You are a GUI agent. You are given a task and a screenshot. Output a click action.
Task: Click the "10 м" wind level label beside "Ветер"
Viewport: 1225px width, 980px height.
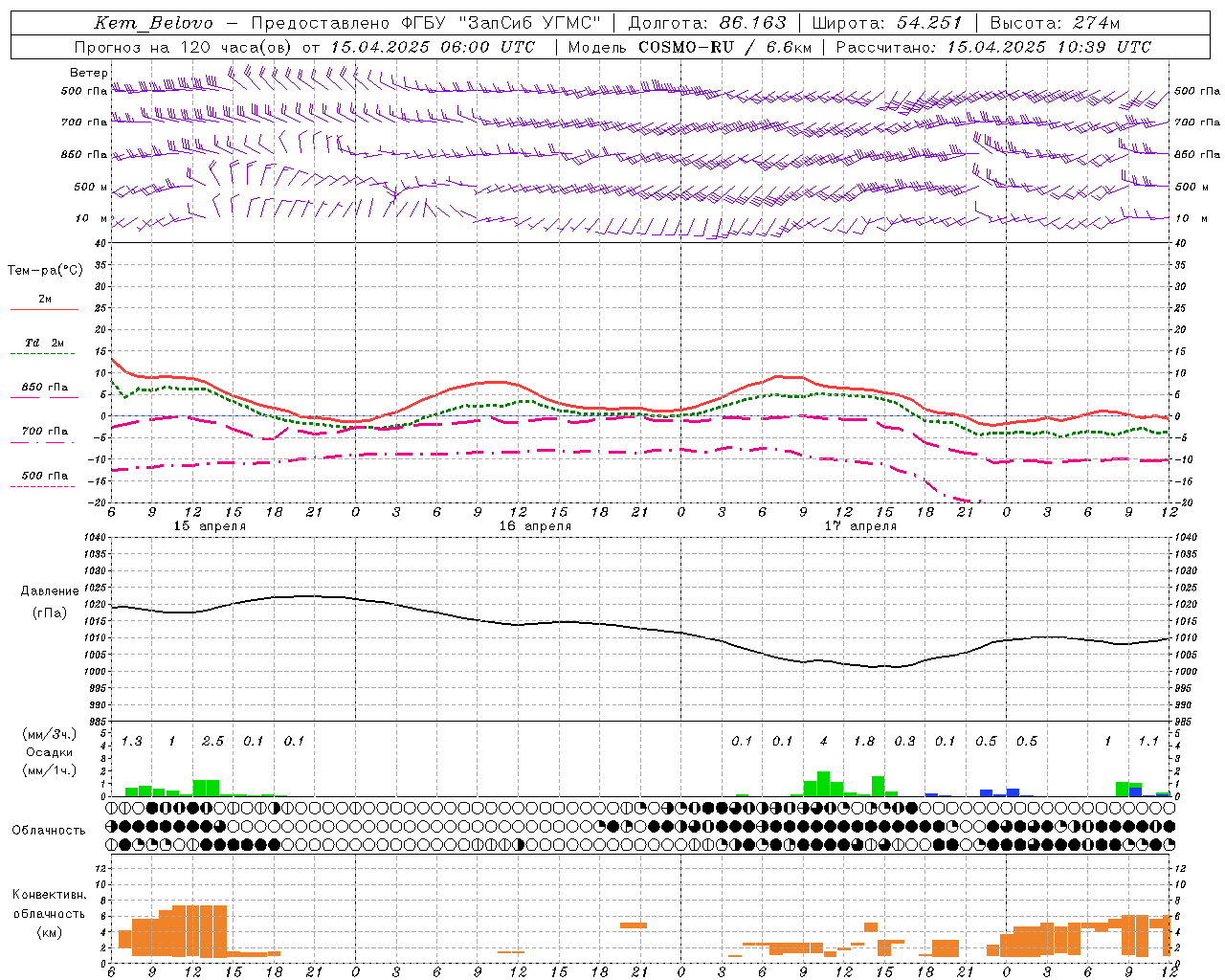[x=92, y=219]
